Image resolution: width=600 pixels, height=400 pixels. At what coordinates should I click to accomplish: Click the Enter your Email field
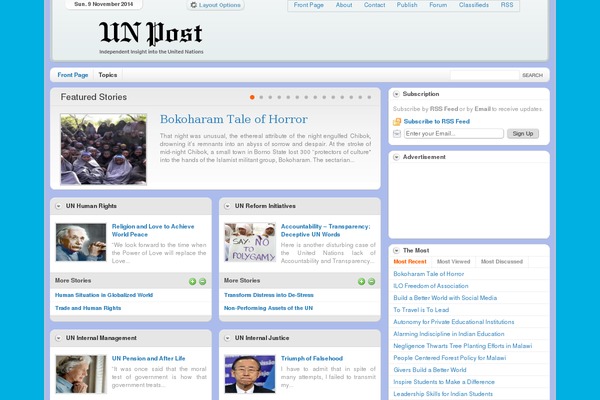point(453,134)
